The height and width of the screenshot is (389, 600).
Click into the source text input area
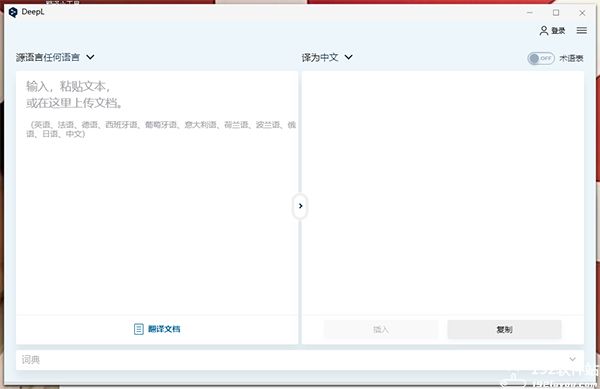(x=157, y=193)
